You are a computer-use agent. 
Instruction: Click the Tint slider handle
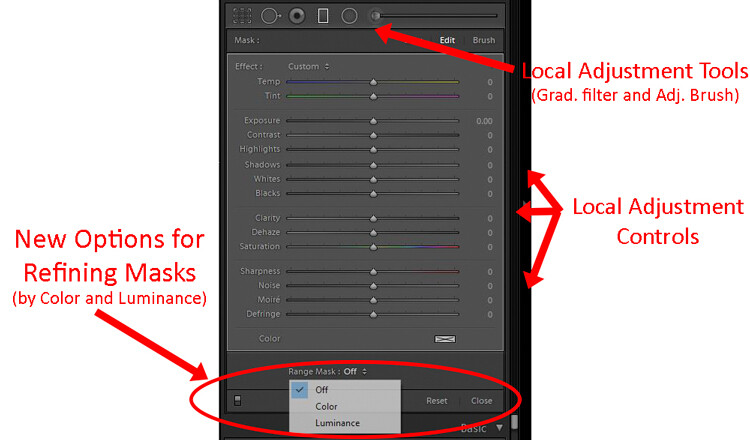[x=373, y=97]
